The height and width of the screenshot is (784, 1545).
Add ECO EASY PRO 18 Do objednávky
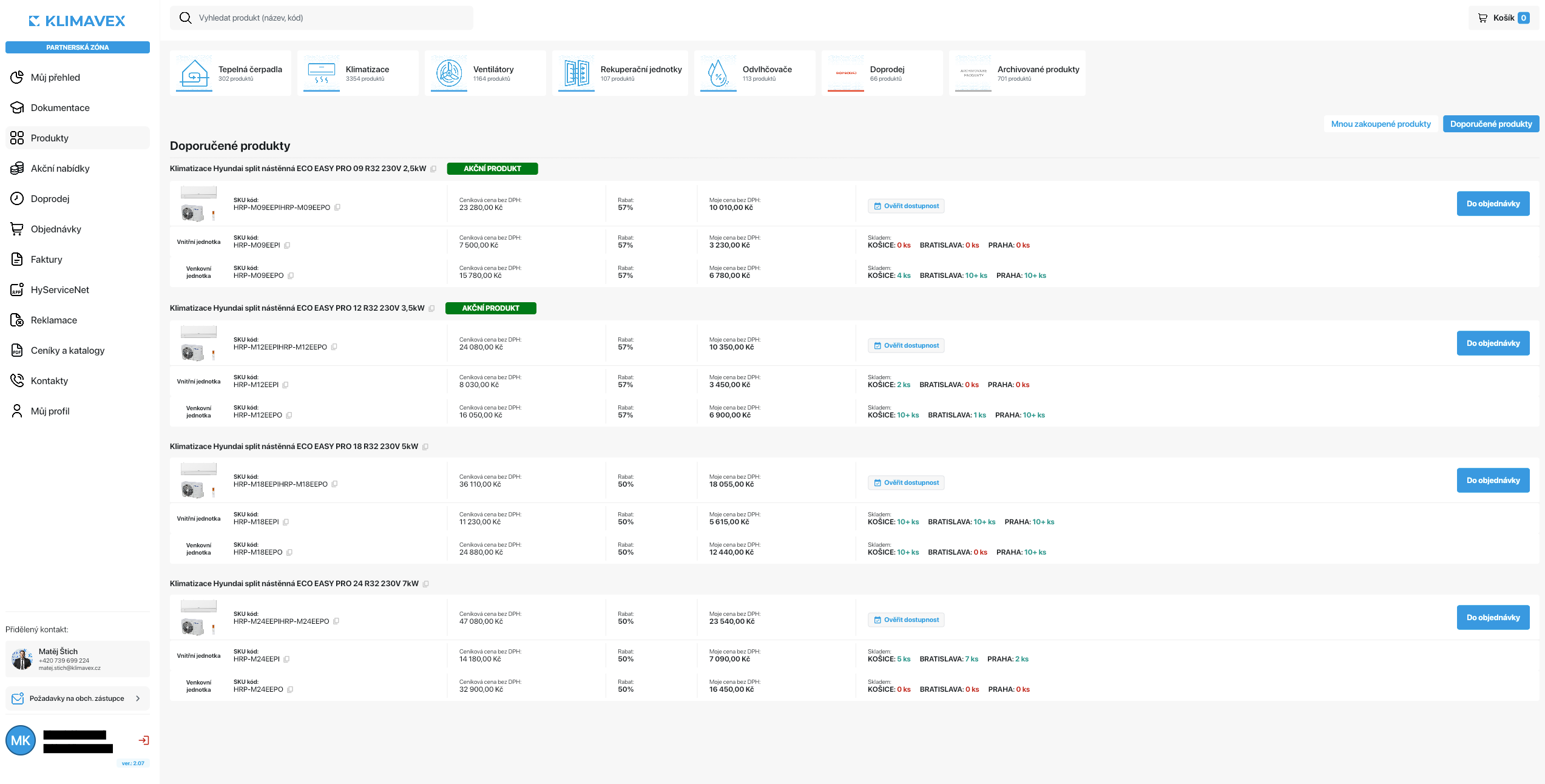pyautogui.click(x=1493, y=481)
